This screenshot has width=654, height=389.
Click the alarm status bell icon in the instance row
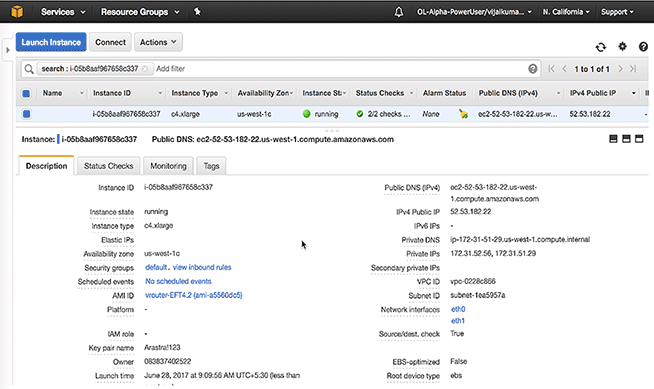point(463,113)
